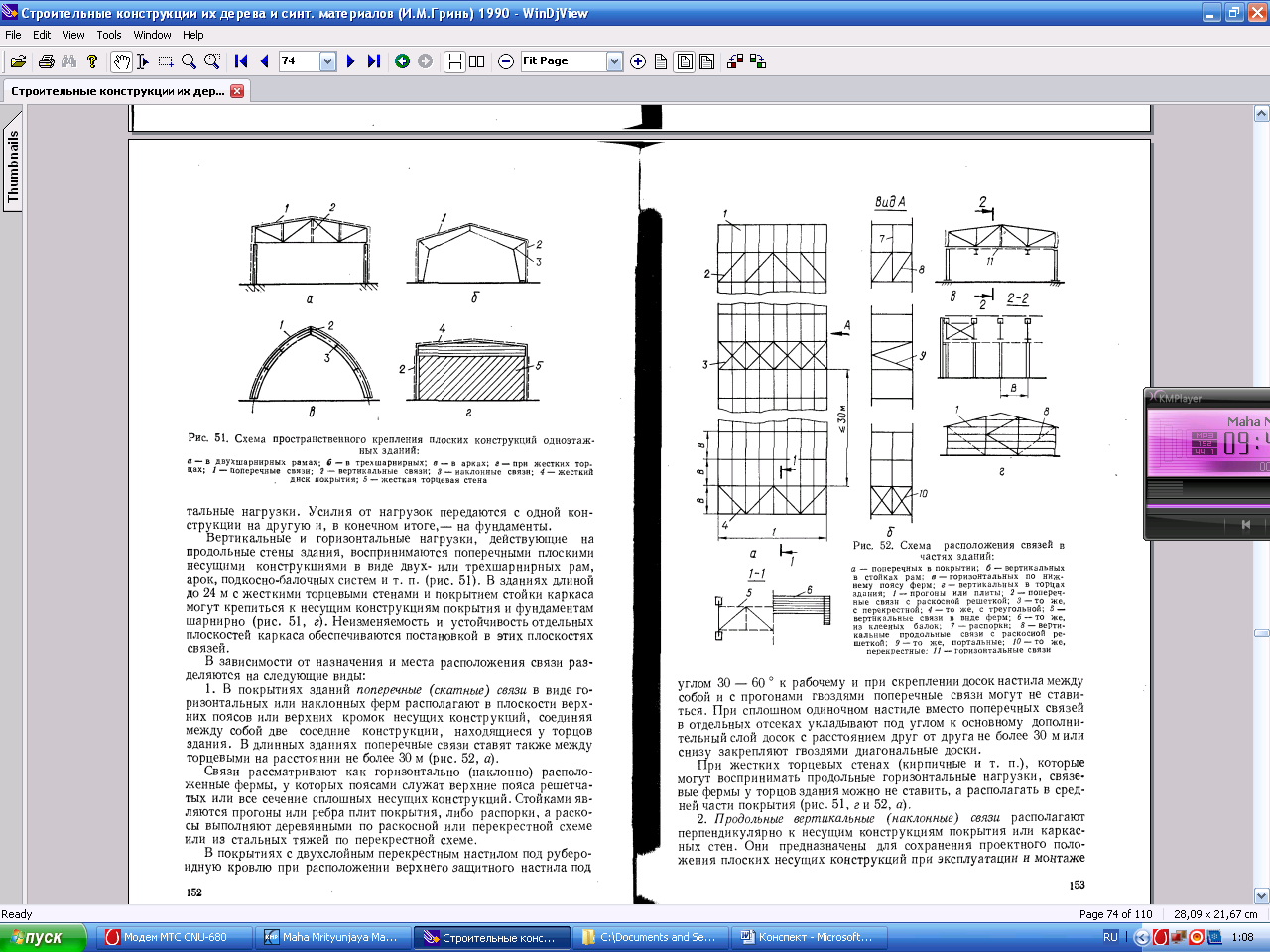This screenshot has width=1270, height=952.
Task: Click the vertical scrollbar thumb
Action: pyautogui.click(x=1261, y=633)
